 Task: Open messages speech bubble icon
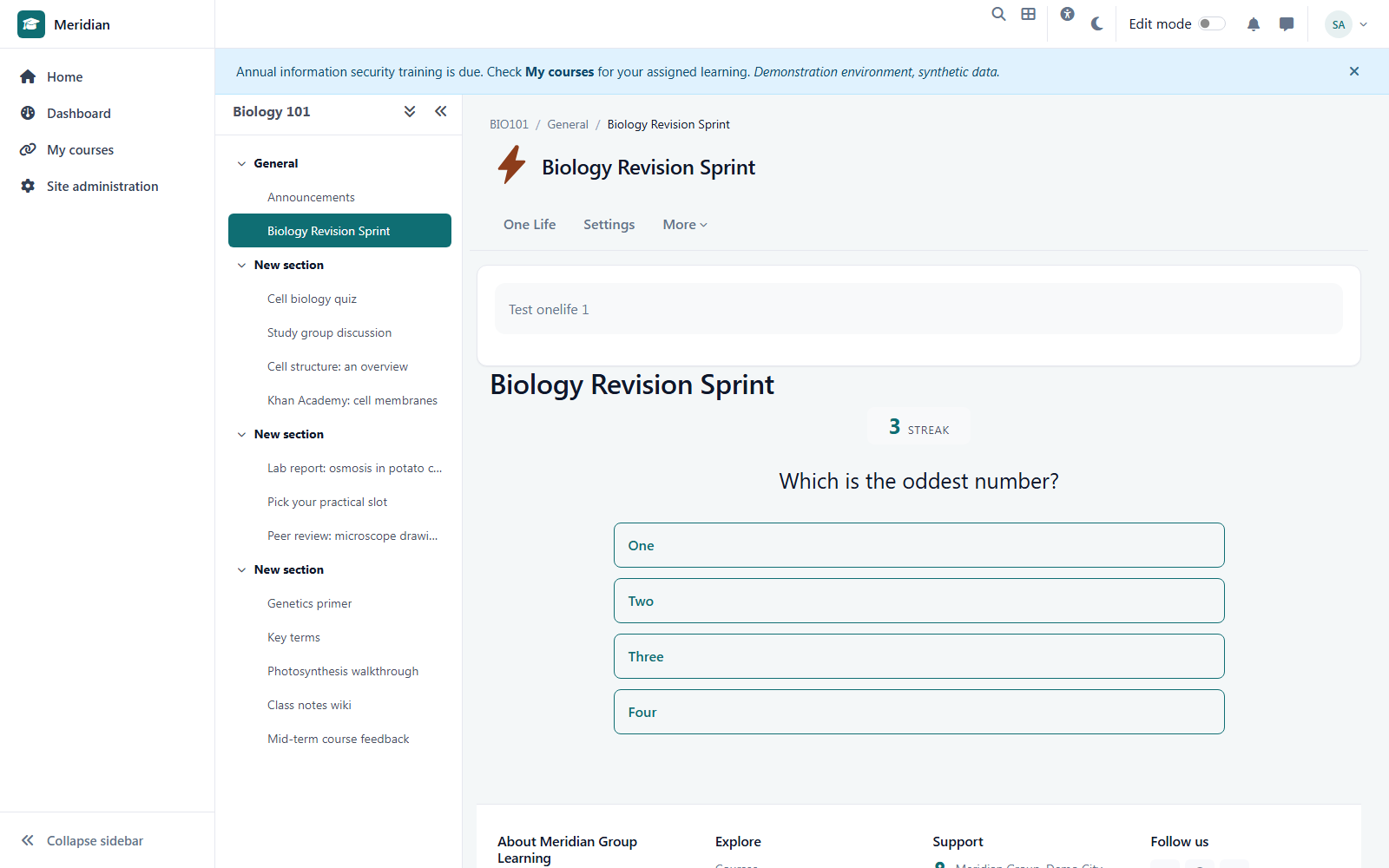[1287, 24]
